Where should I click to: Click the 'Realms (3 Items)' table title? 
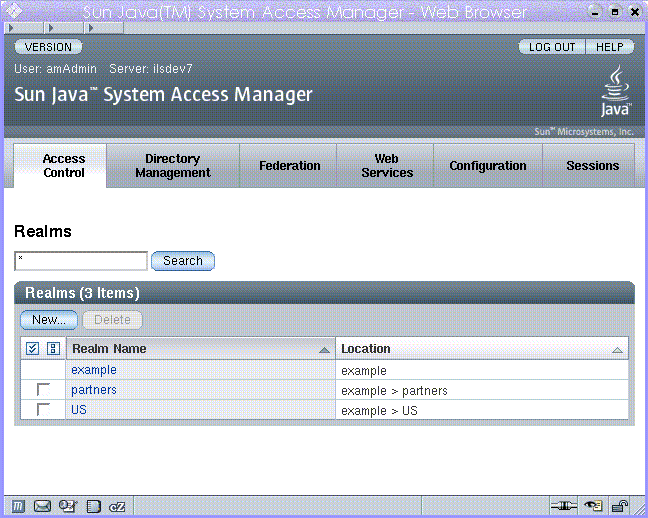[82, 293]
